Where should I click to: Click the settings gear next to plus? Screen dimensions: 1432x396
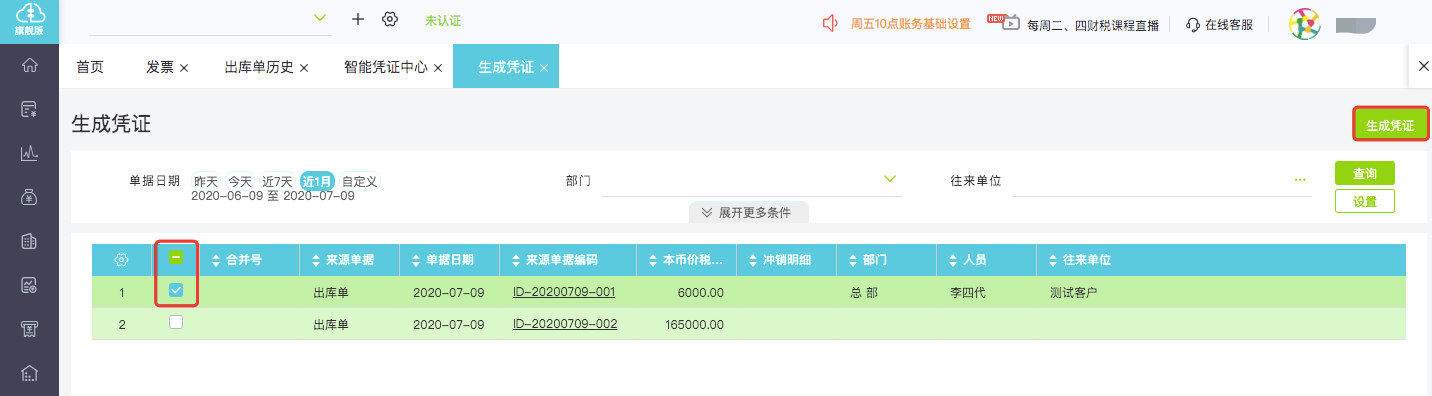click(x=390, y=19)
